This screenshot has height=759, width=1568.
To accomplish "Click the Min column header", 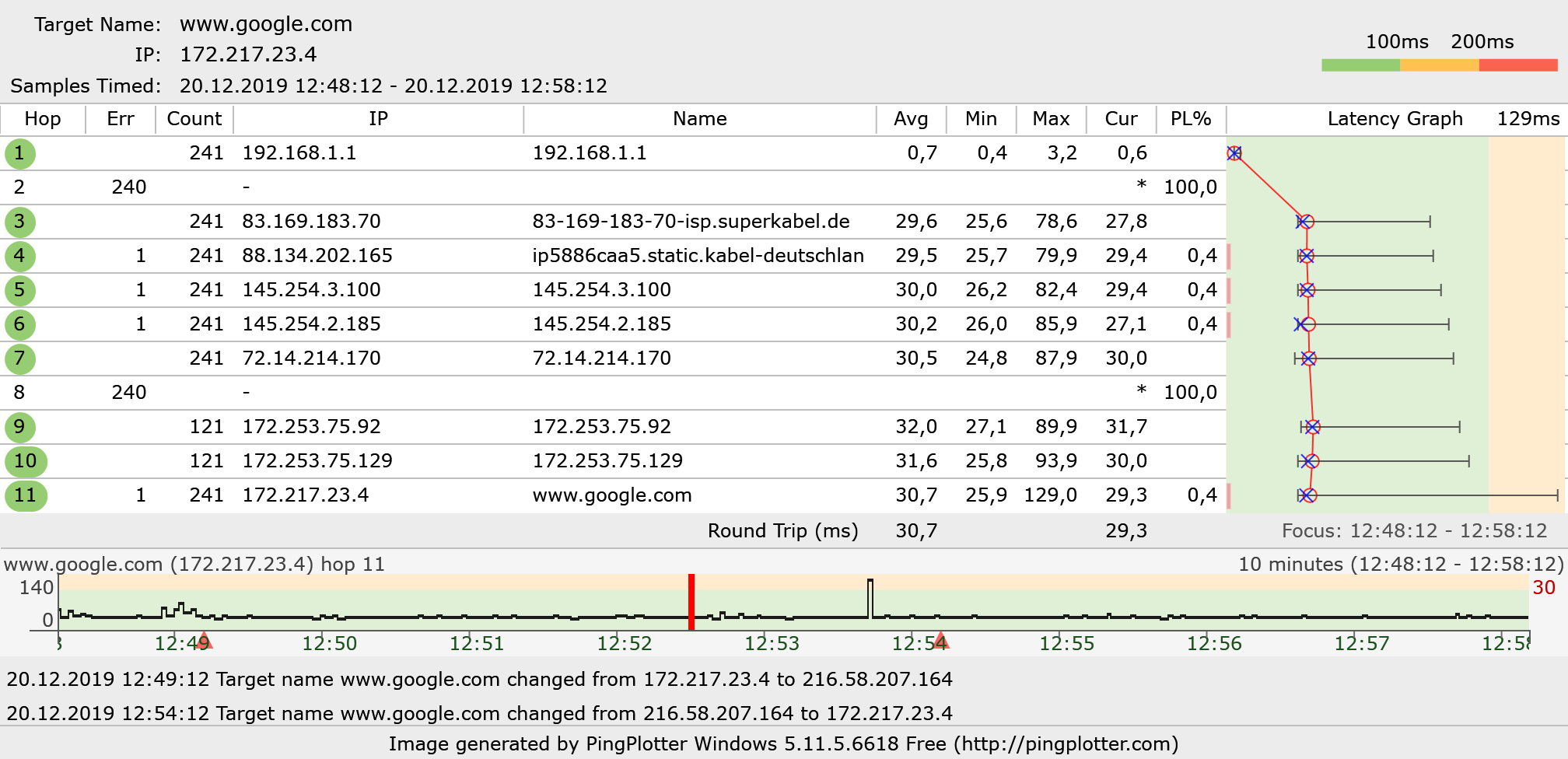I will [x=982, y=119].
